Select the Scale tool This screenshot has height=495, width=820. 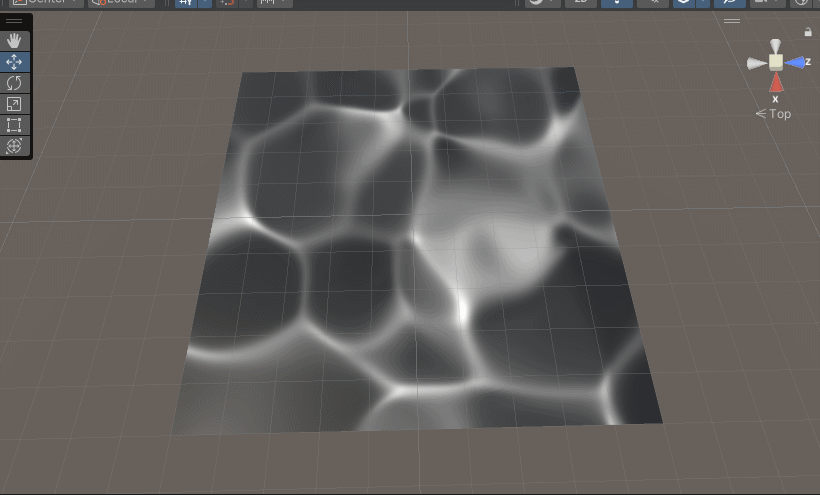(x=14, y=104)
